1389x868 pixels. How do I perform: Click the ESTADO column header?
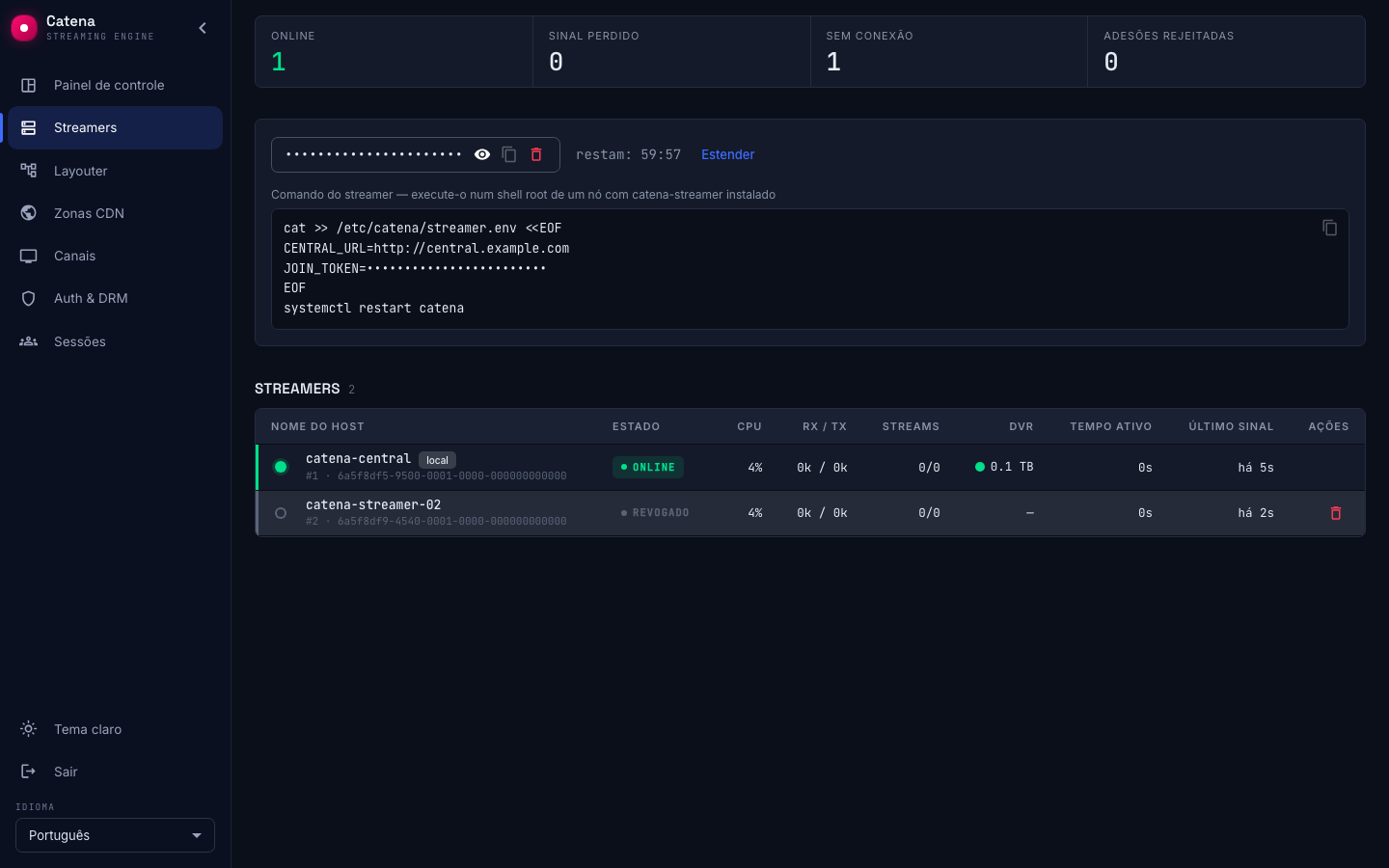636,426
